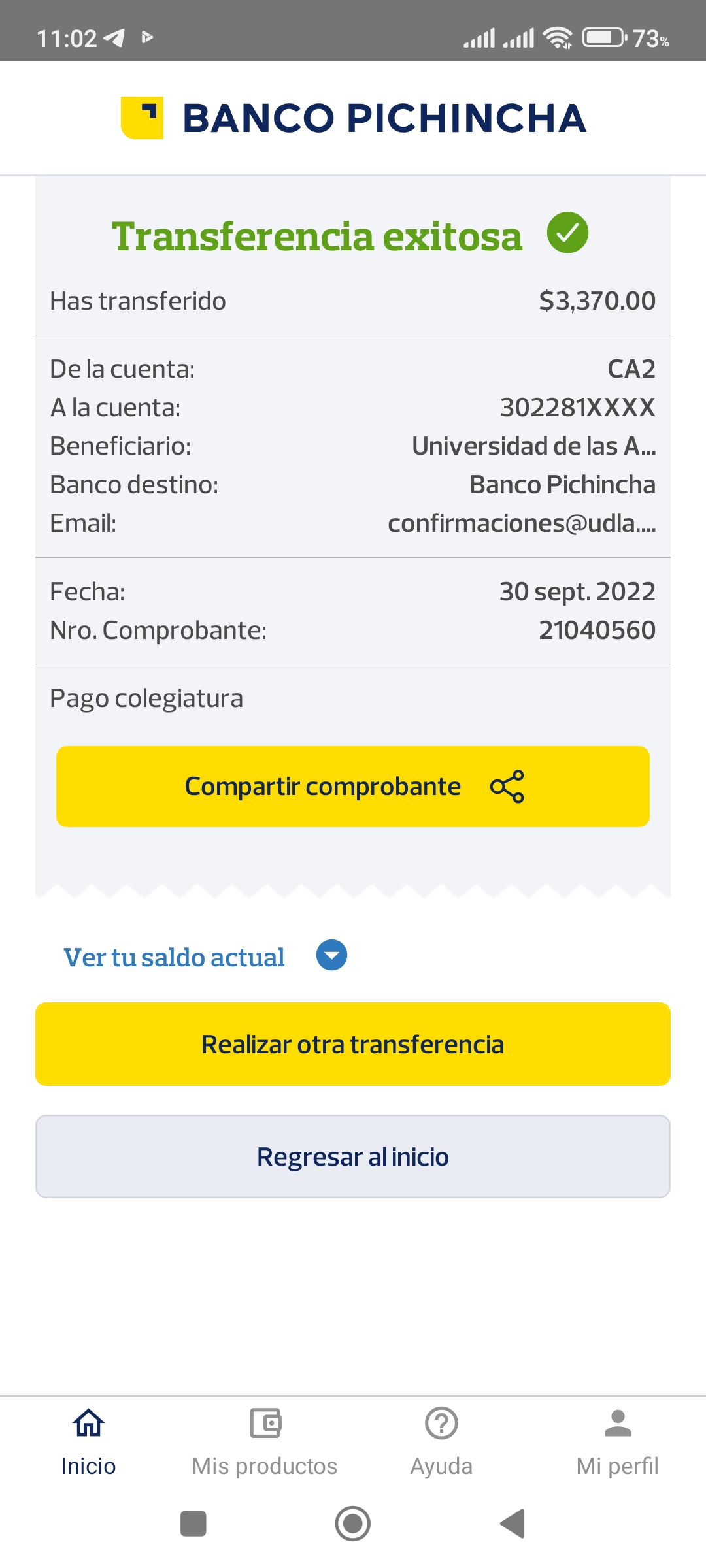Show balance via Ver tu saldo actual
Image resolution: width=706 pixels, height=1568 pixels.
[x=174, y=958]
